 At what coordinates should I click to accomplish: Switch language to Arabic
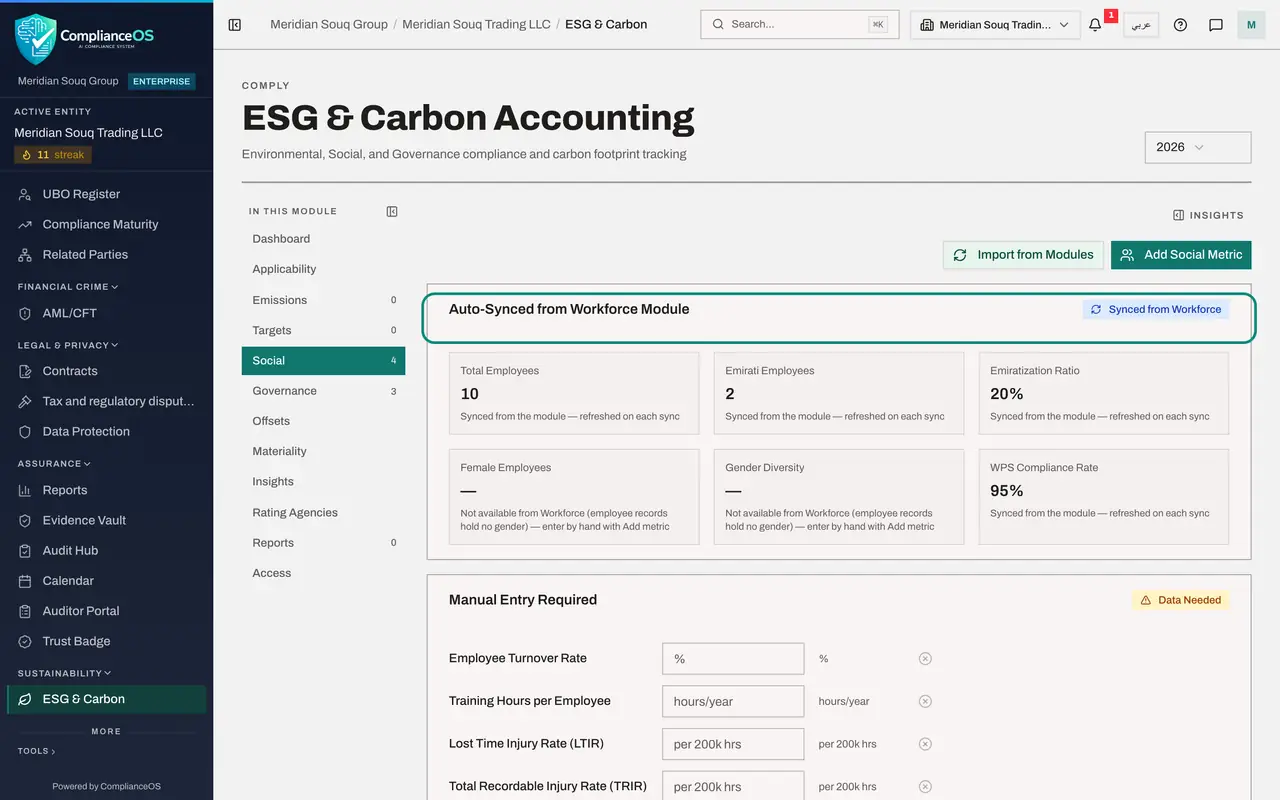1141,24
